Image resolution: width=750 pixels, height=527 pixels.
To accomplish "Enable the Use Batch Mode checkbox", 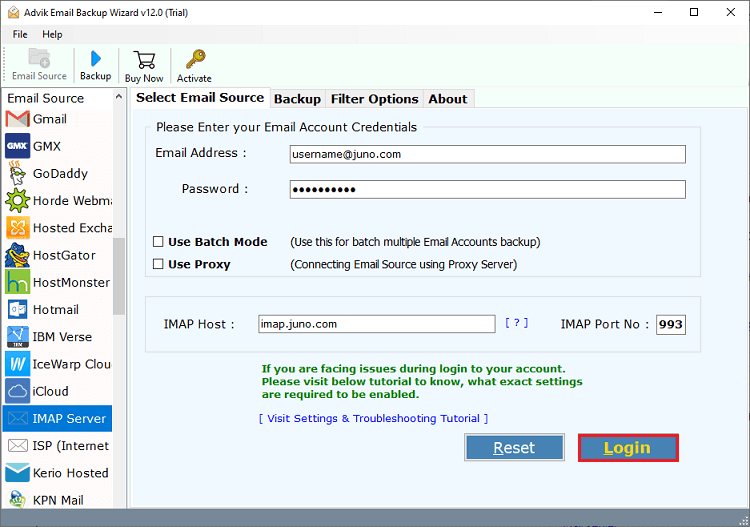I will (158, 242).
